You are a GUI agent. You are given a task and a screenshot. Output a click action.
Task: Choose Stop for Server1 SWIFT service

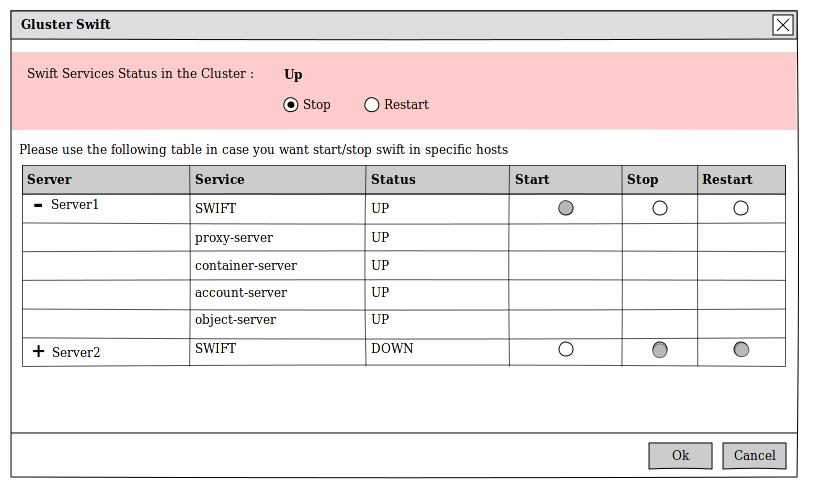coord(659,208)
